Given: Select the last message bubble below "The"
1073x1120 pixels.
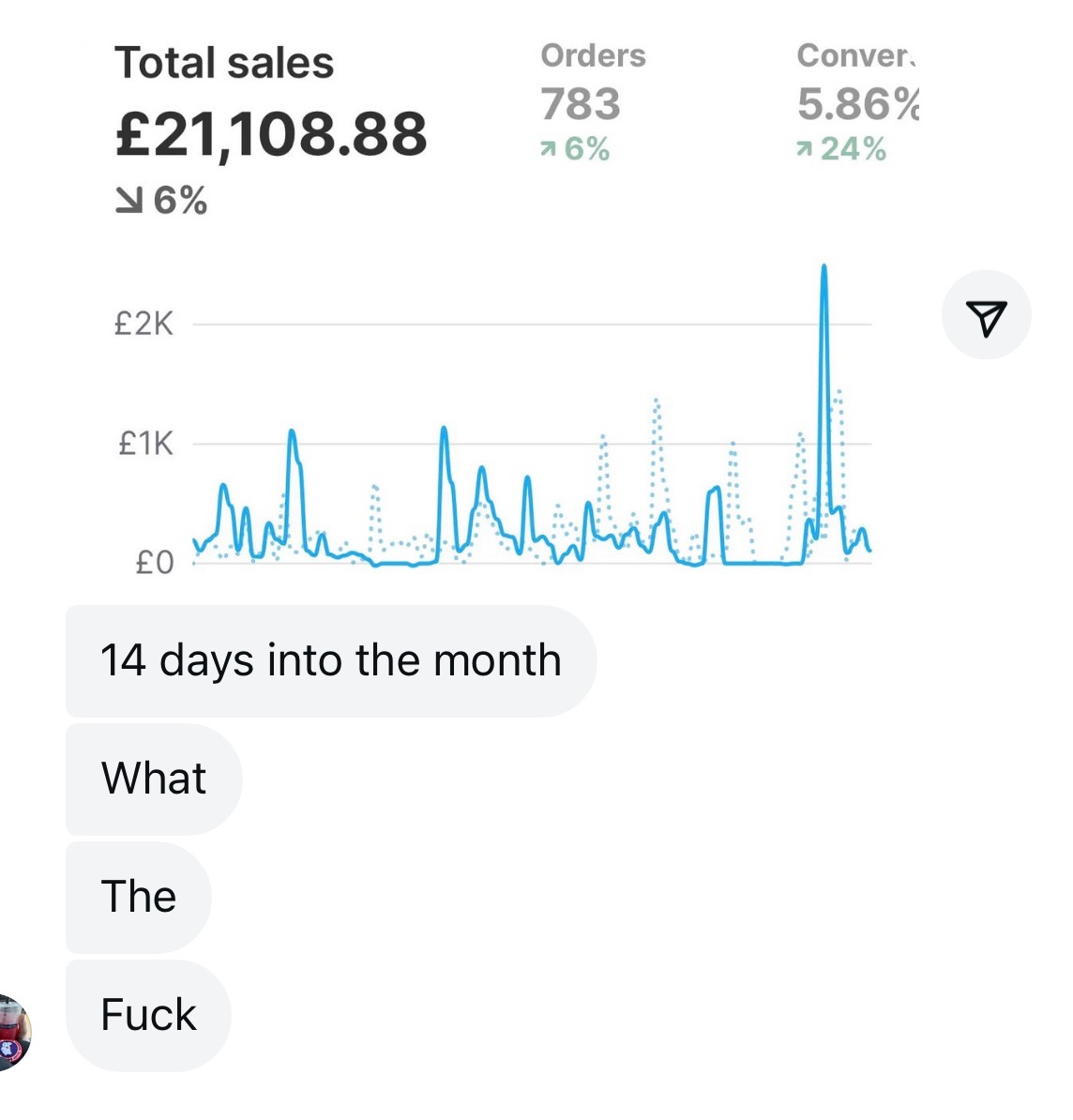Looking at the screenshot, I should [x=148, y=1015].
